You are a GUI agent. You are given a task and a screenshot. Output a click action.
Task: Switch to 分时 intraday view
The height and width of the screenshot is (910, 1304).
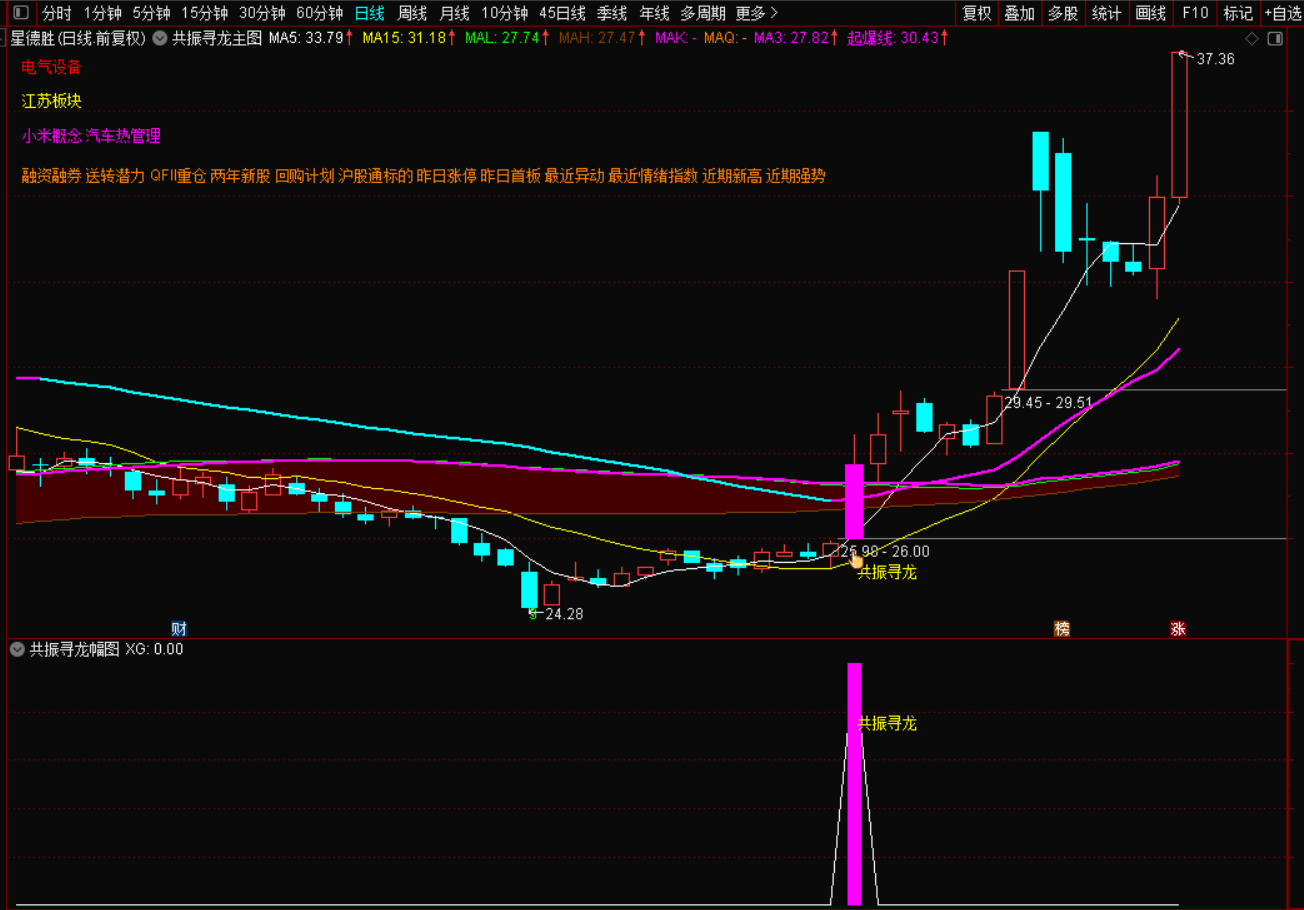[x=57, y=13]
